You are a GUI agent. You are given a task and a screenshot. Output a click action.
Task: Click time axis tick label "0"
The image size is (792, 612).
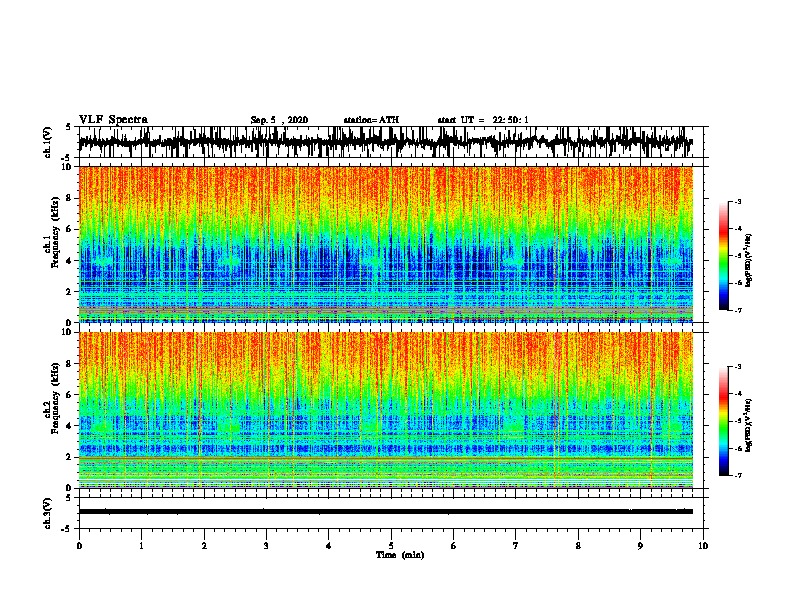(x=79, y=546)
